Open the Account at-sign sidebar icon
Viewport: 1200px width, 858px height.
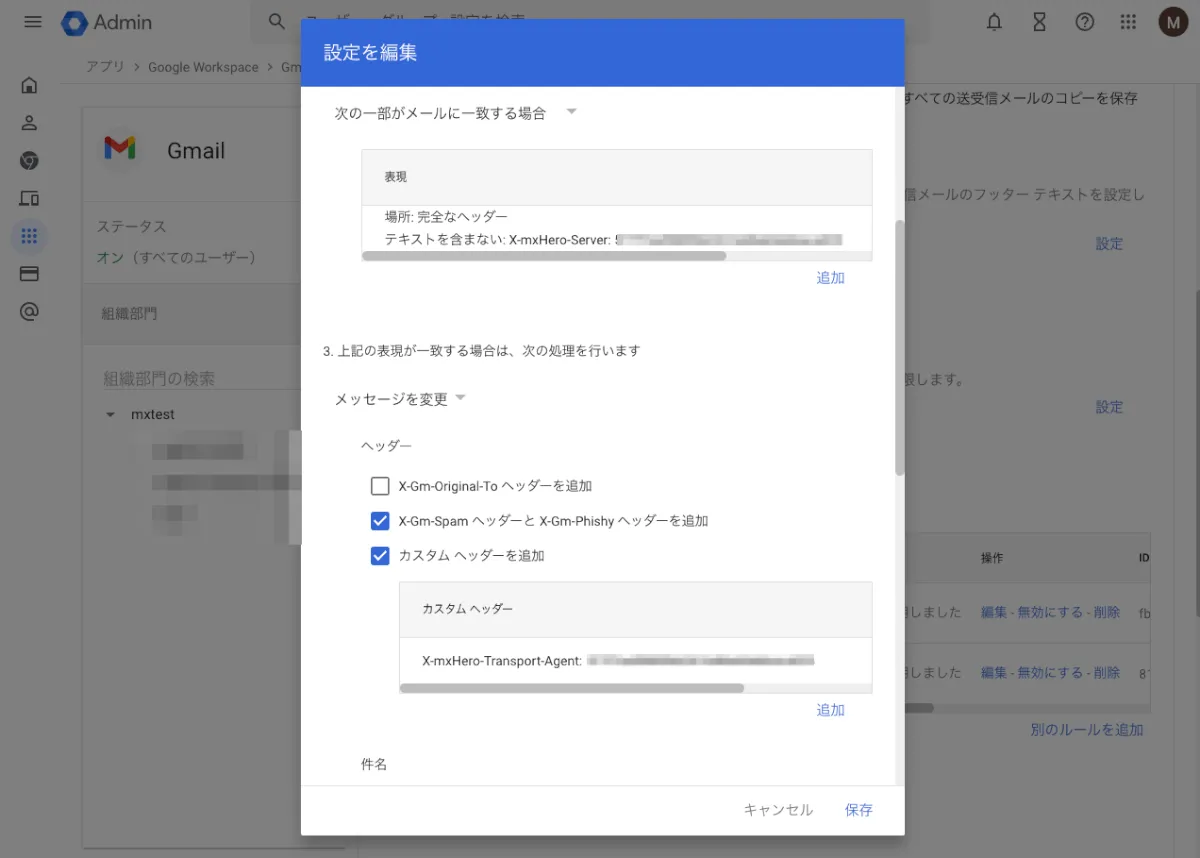[29, 312]
